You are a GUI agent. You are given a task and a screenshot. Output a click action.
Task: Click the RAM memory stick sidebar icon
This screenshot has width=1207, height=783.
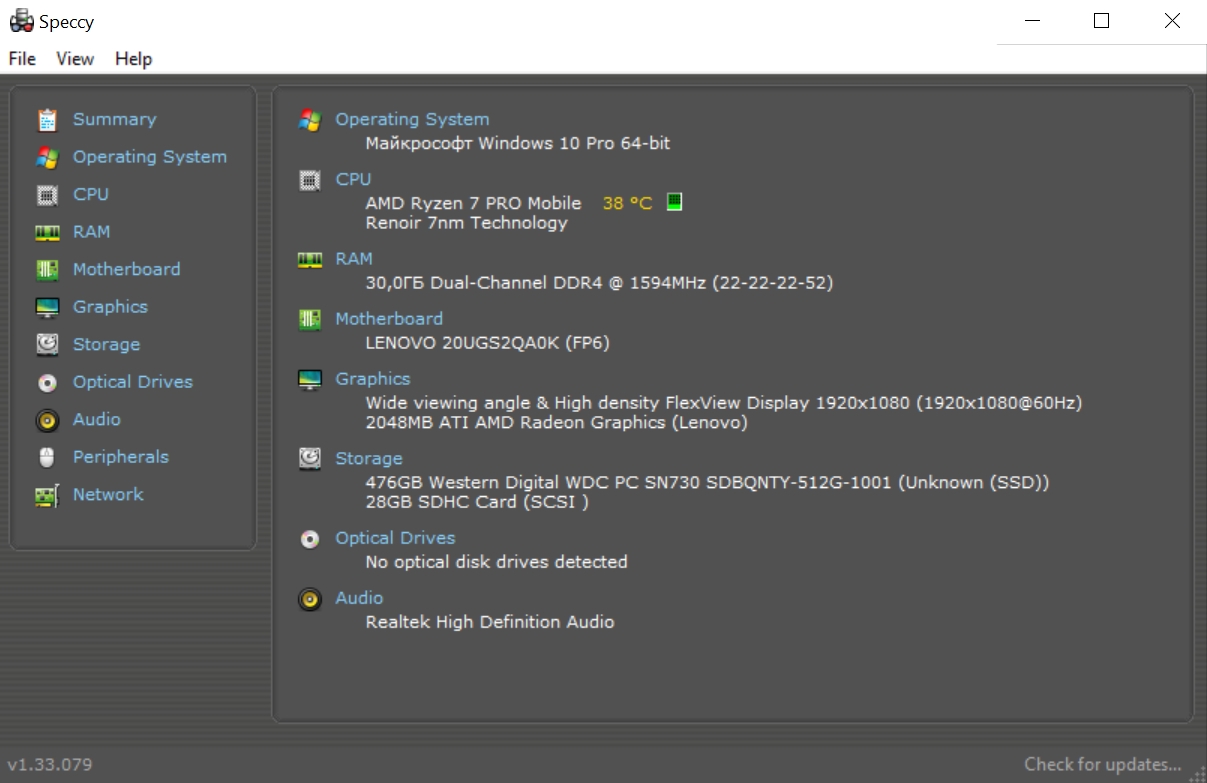click(47, 232)
